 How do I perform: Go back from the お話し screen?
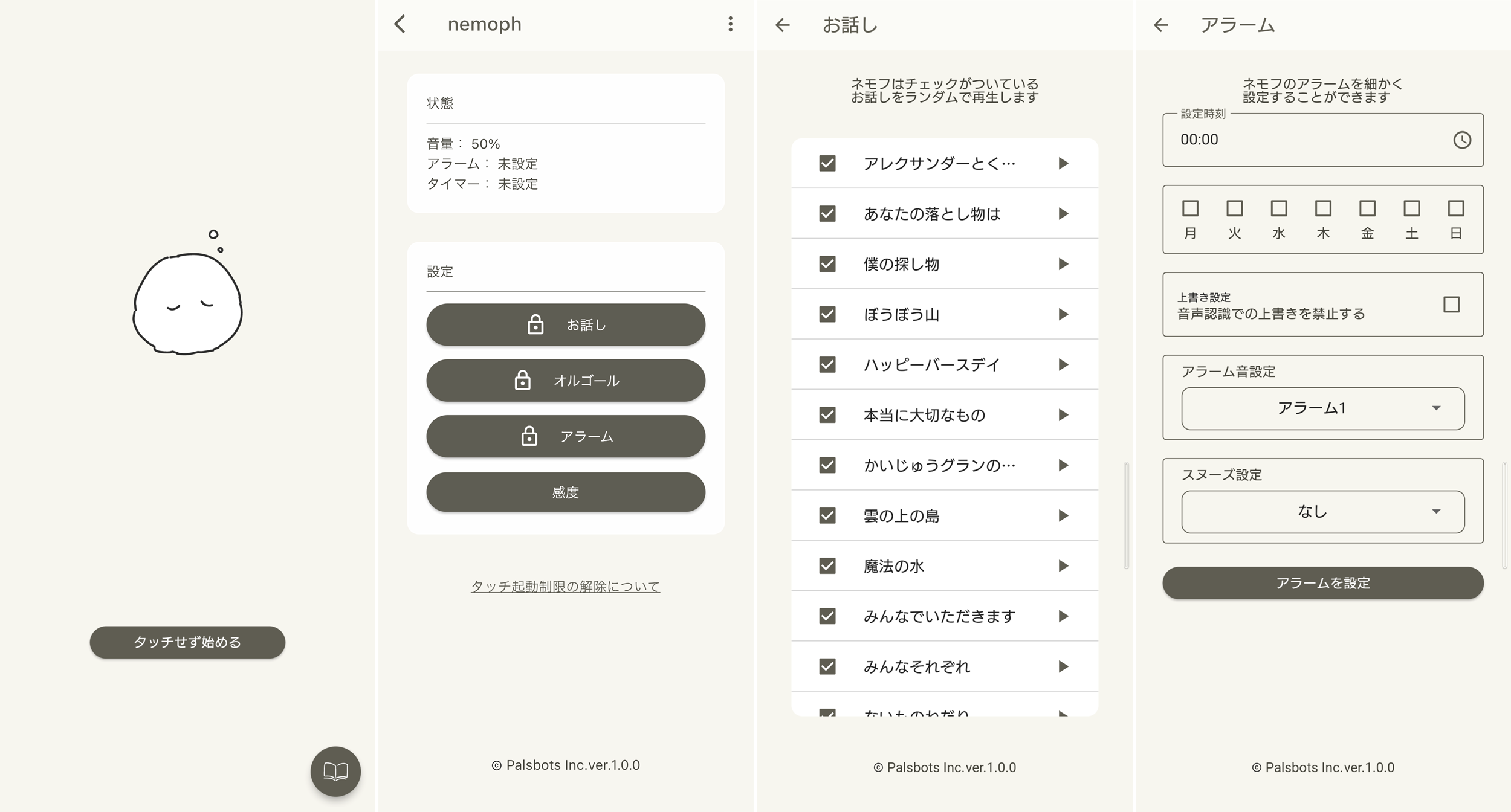click(x=782, y=25)
